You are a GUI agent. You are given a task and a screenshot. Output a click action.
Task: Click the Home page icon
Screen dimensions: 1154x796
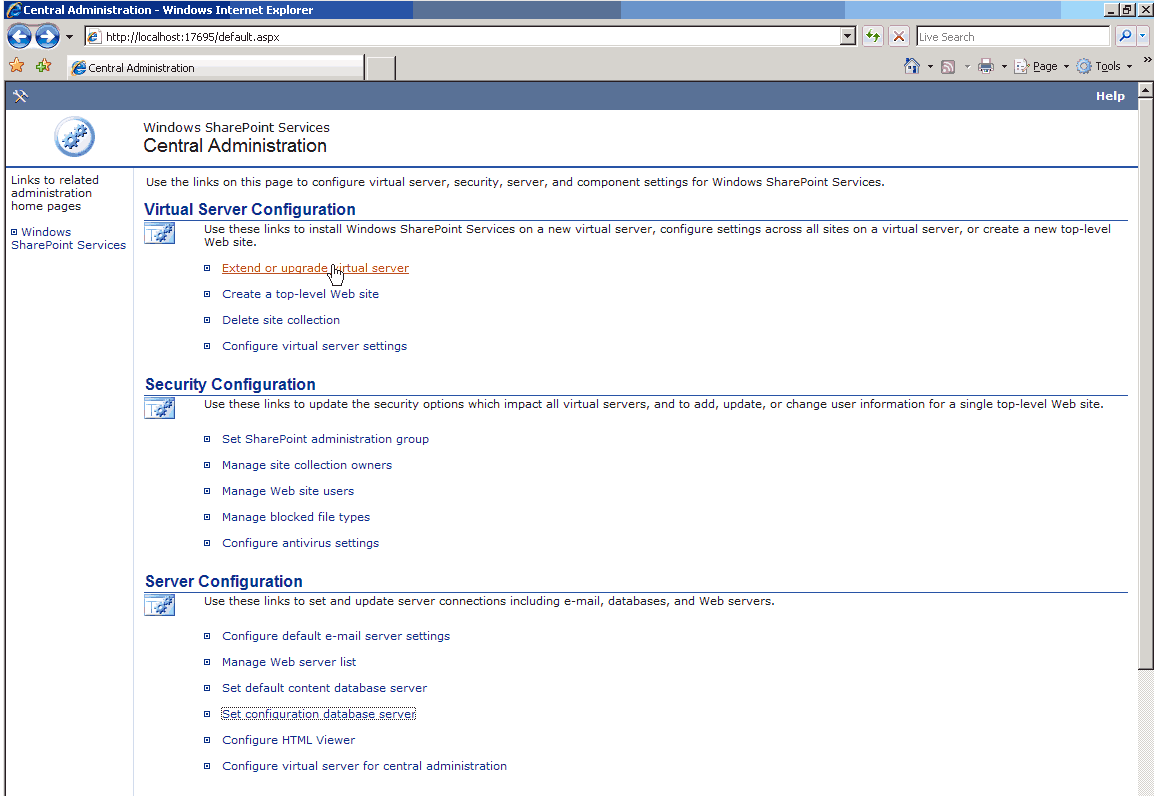912,66
